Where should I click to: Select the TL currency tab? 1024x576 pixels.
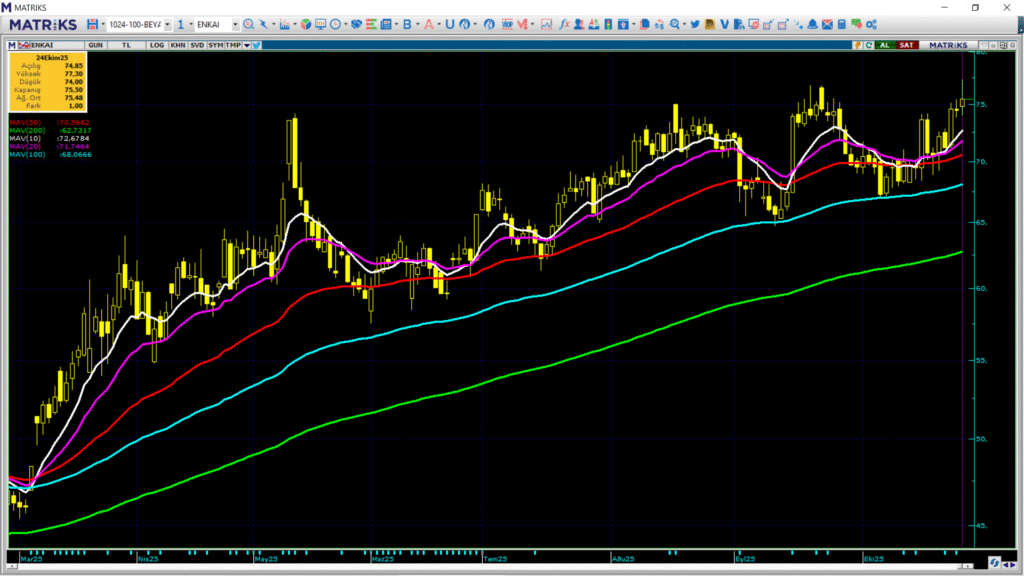(x=127, y=45)
